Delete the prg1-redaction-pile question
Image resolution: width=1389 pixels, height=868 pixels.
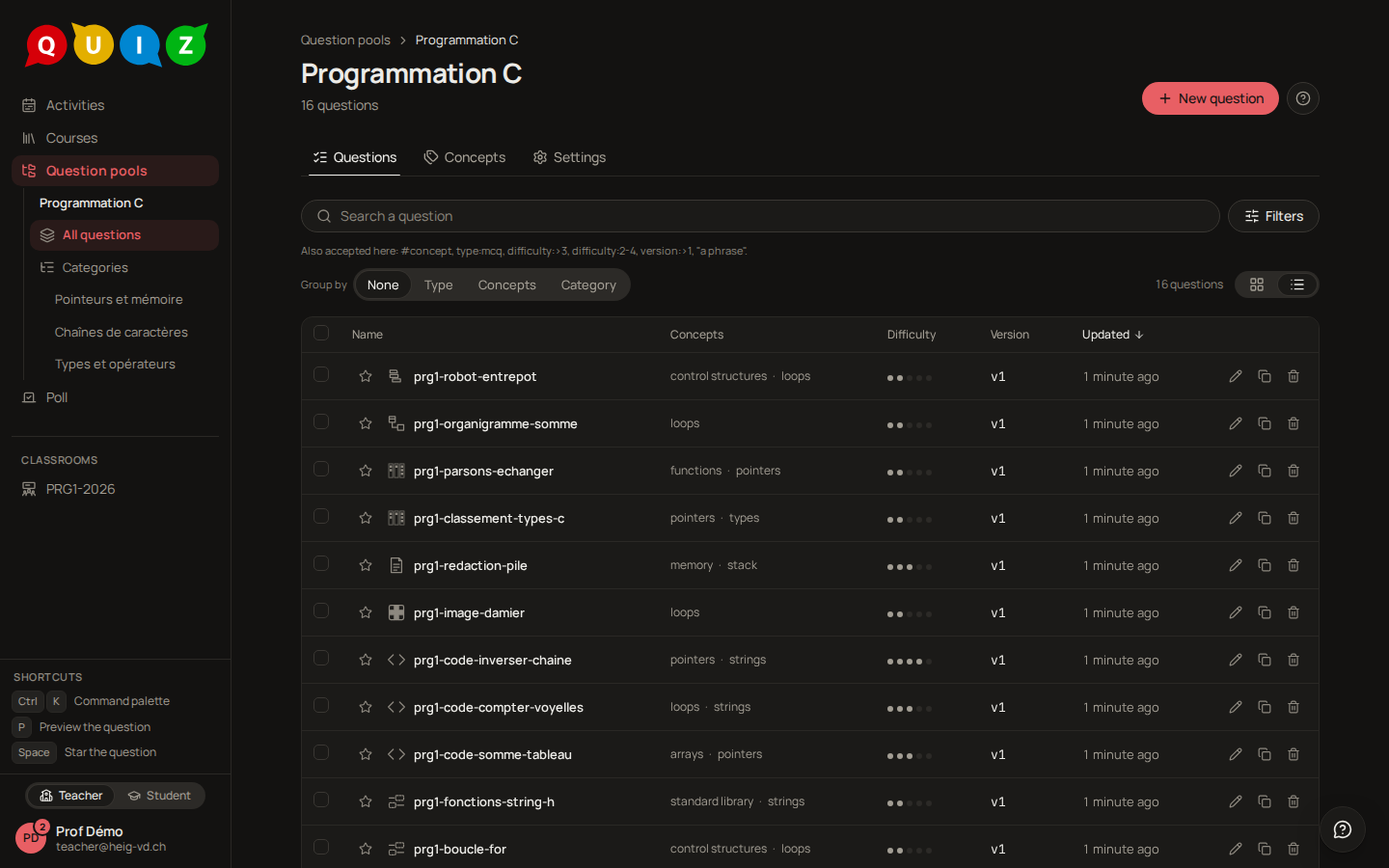[x=1294, y=565]
